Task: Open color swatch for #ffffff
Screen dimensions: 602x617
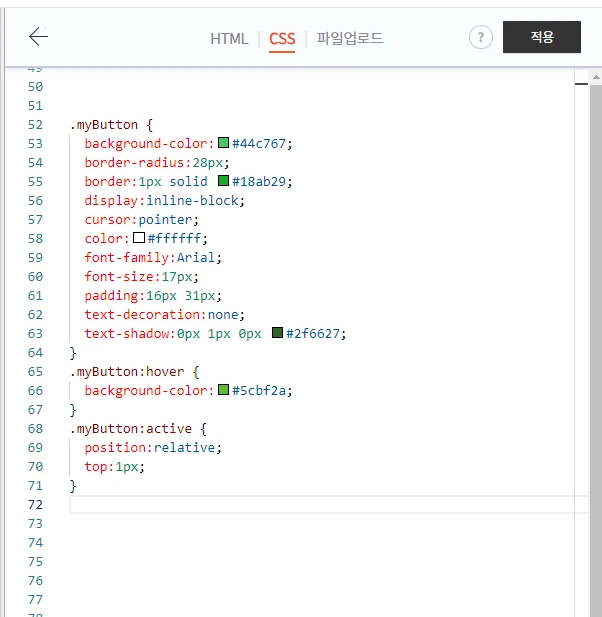Action: point(139,237)
